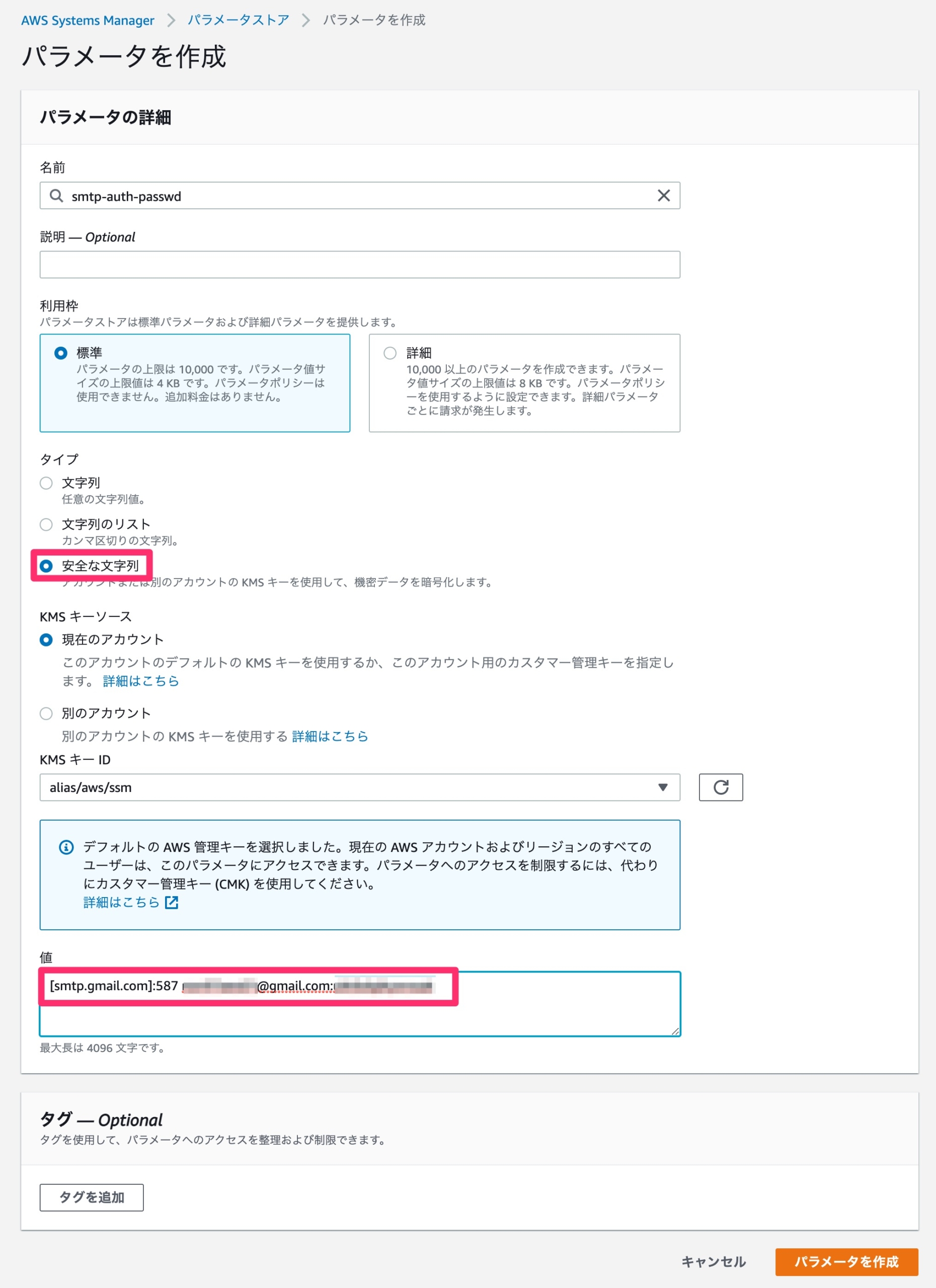Select the 詳細 usage tier radio button

(390, 353)
